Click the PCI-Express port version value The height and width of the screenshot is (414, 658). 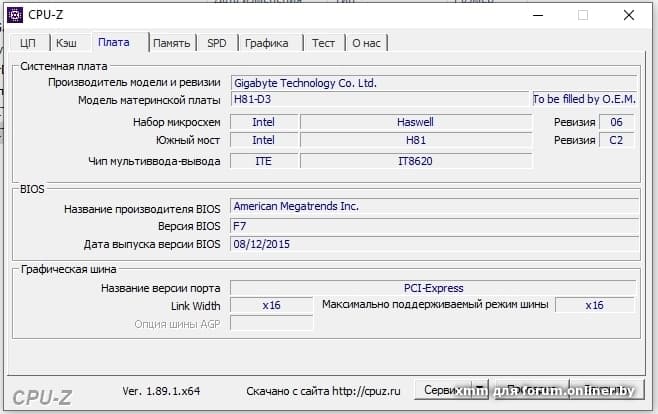[x=433, y=288]
